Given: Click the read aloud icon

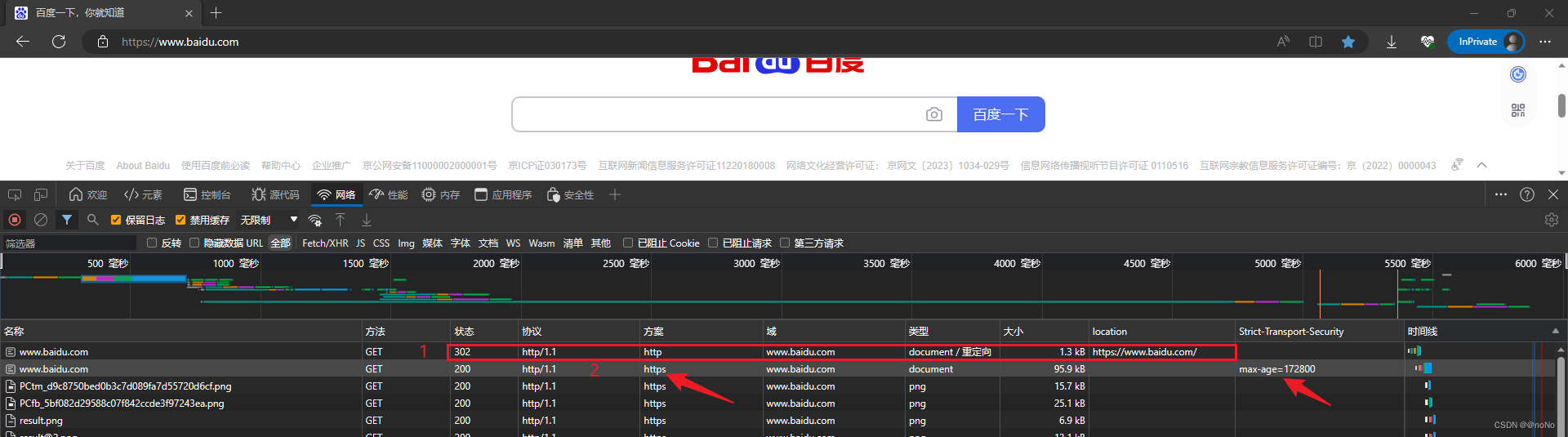Looking at the screenshot, I should tap(1283, 42).
